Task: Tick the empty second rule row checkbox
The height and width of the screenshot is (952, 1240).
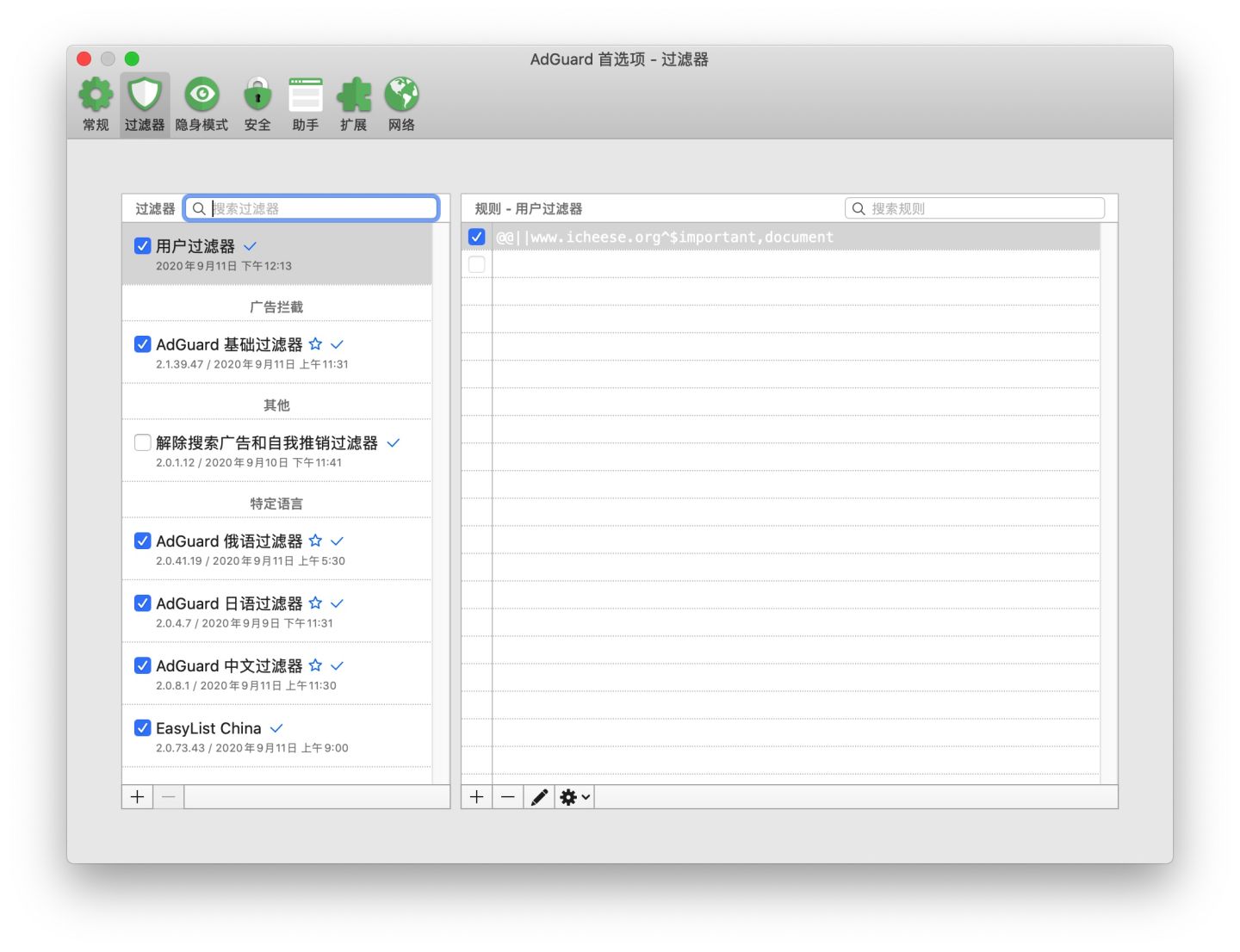Action: 477,264
